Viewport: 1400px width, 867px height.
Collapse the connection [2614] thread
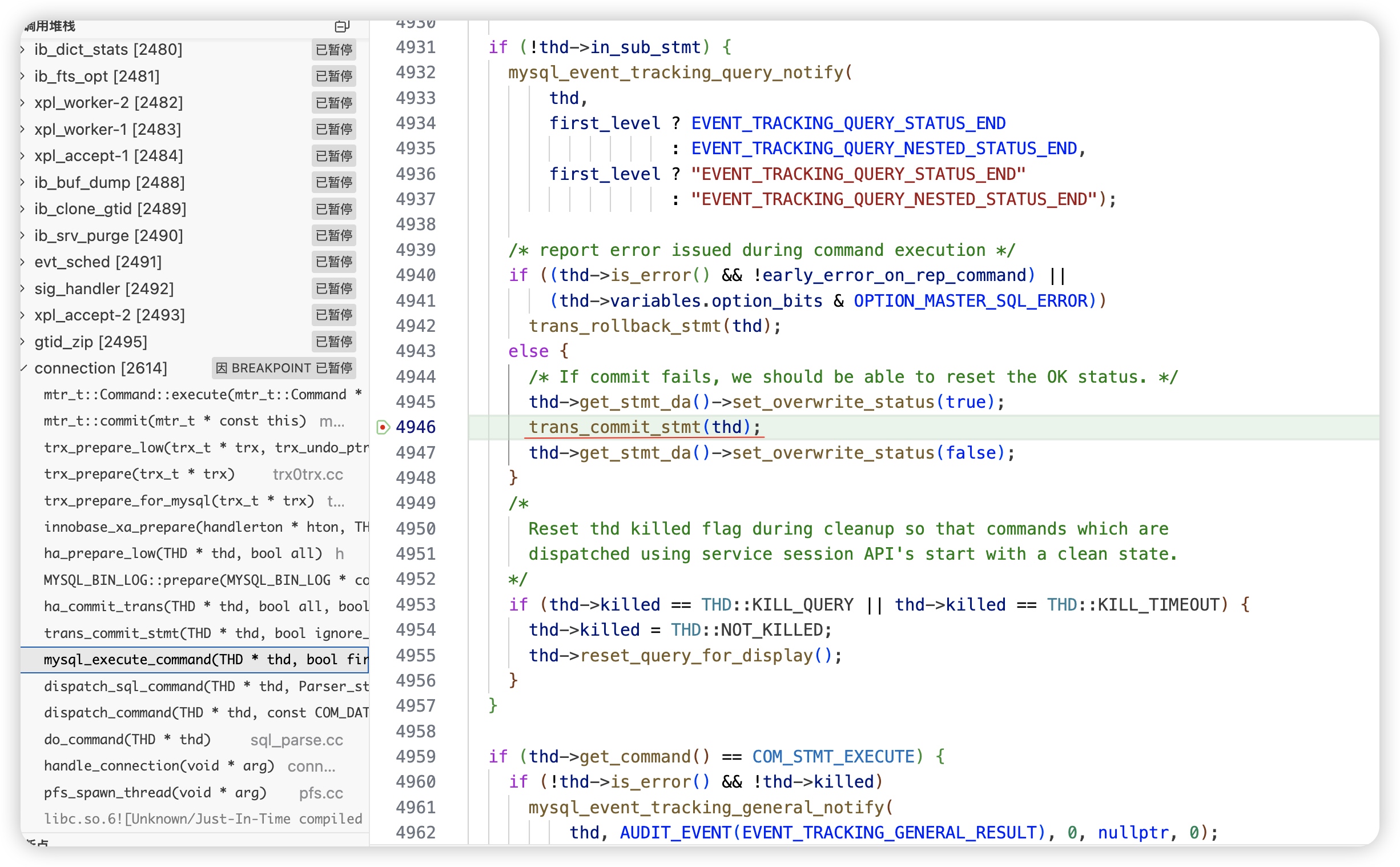pyautogui.click(x=23, y=368)
